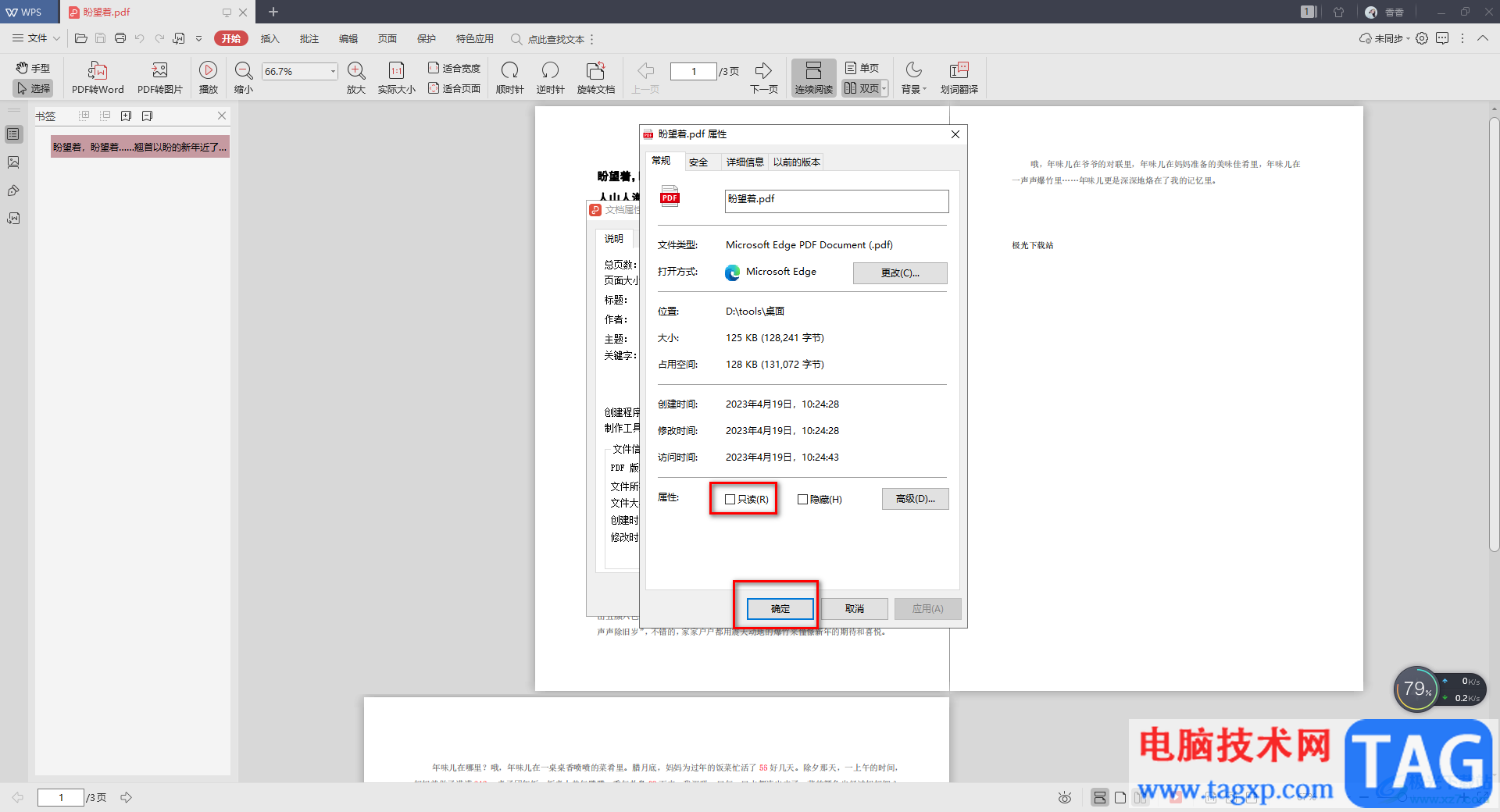Rotate view clockwise (顺时针)
The height and width of the screenshot is (812, 1500).
click(509, 78)
